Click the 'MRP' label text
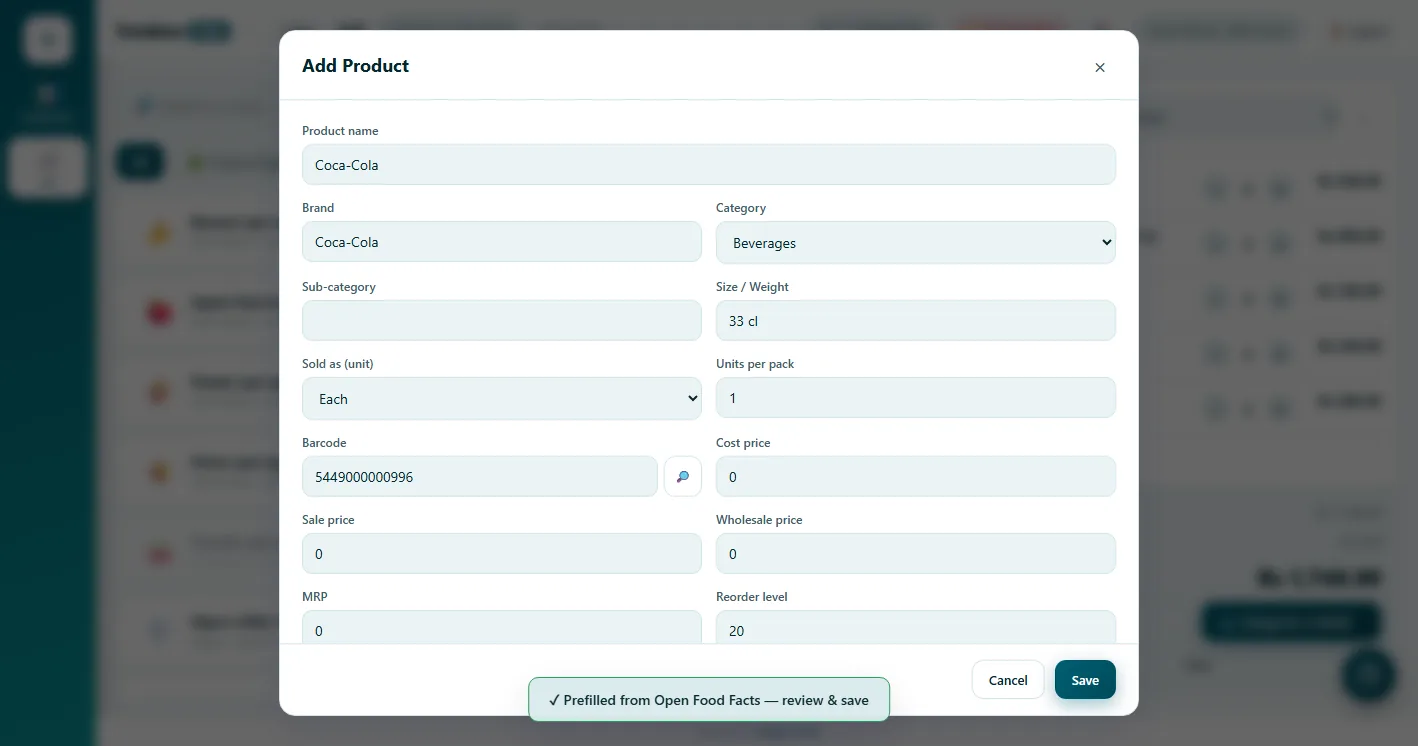 click(315, 597)
